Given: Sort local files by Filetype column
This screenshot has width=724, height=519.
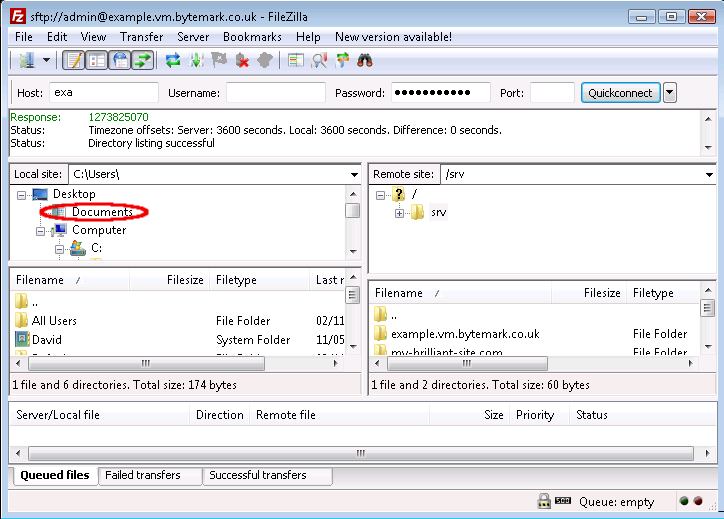Looking at the screenshot, I should click(x=259, y=280).
